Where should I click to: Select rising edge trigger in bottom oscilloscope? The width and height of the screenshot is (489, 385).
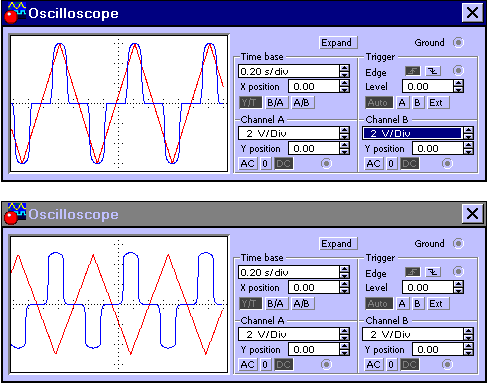click(413, 272)
